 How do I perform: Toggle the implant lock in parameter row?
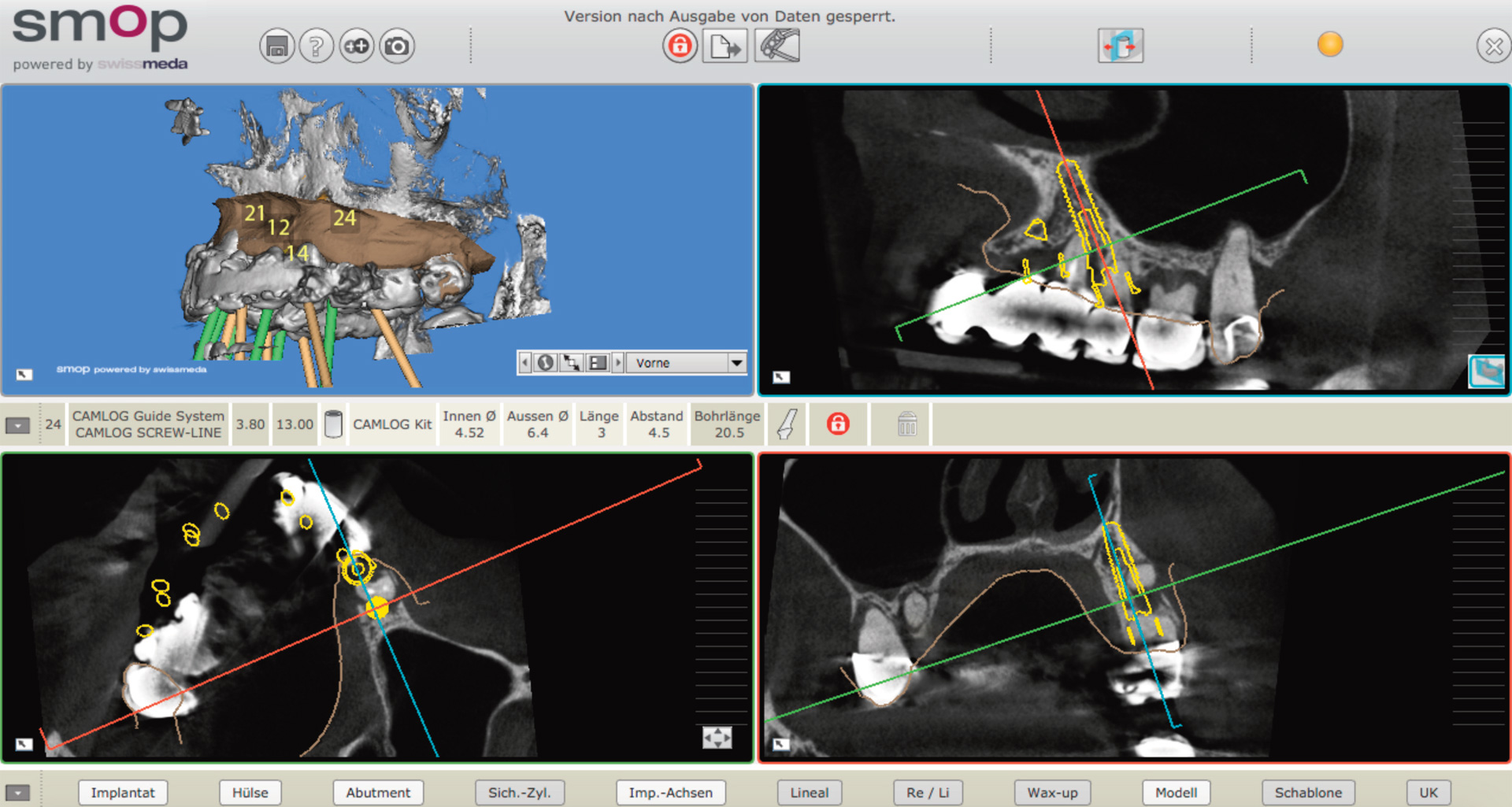click(838, 424)
